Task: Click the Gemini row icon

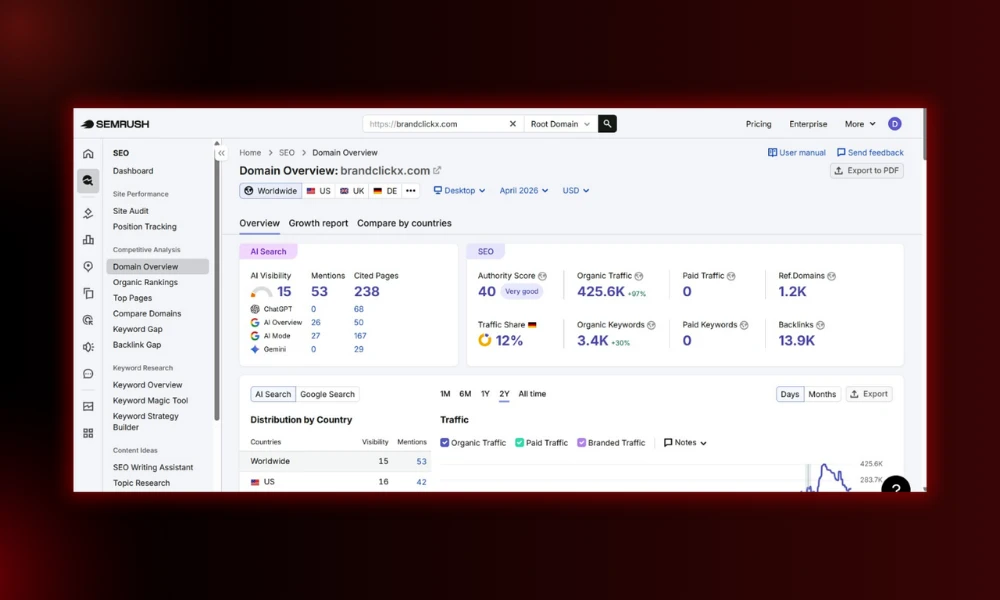Action: 255,349
